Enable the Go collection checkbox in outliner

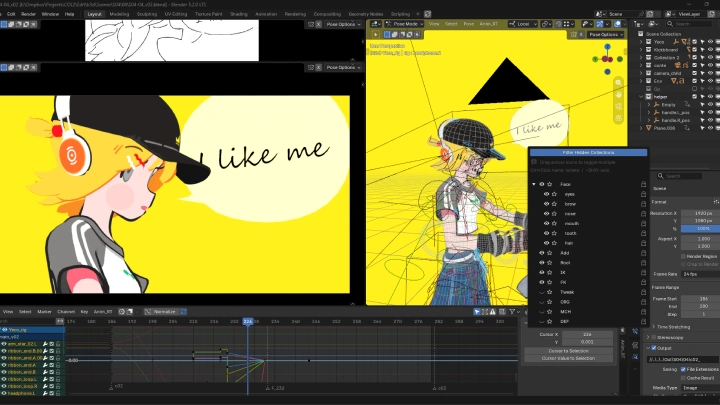coord(694,89)
